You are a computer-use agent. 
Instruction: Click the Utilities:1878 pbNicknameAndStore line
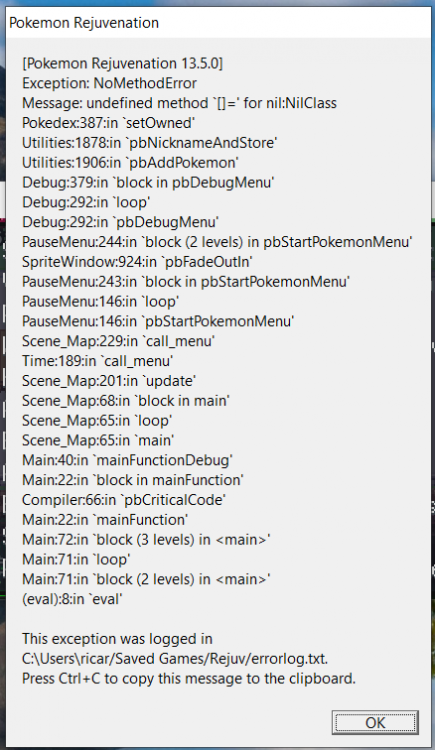click(x=150, y=143)
